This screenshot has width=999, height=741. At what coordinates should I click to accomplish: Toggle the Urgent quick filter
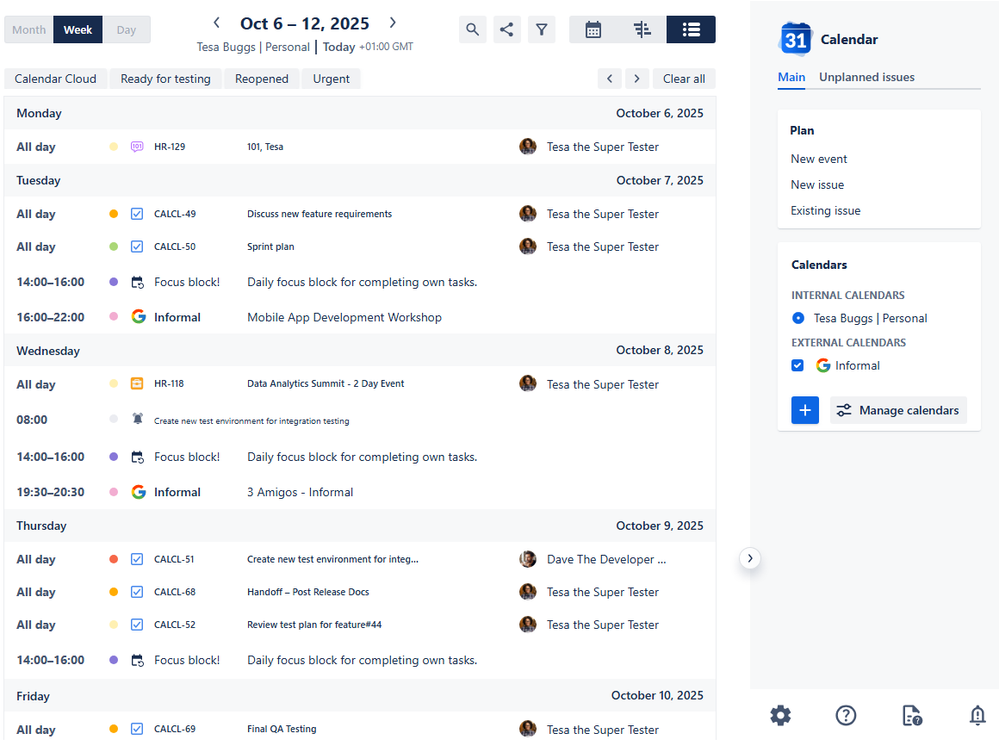click(x=331, y=79)
